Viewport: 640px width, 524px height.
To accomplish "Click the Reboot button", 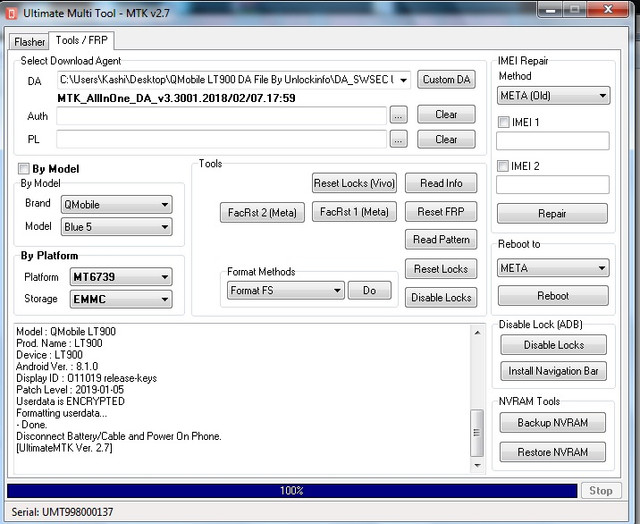I will click(x=553, y=296).
